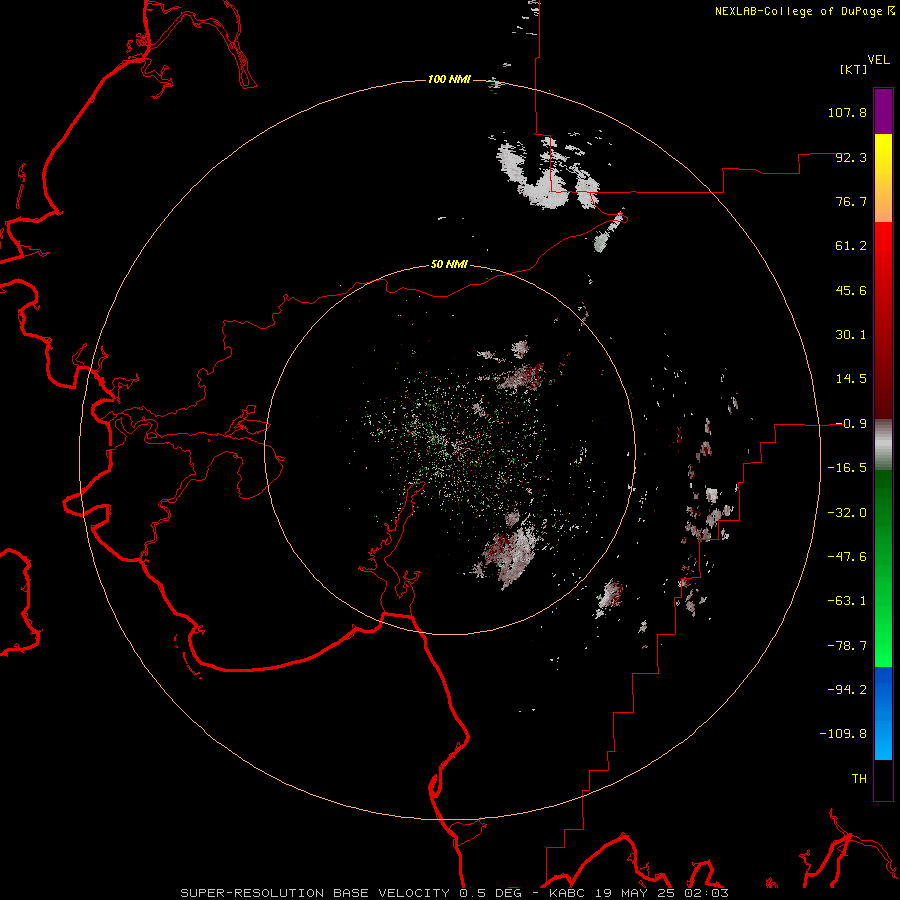Click the KABC 19 MAY 25 02:03 timestamp
The width and height of the screenshot is (900, 900).
click(x=639, y=893)
